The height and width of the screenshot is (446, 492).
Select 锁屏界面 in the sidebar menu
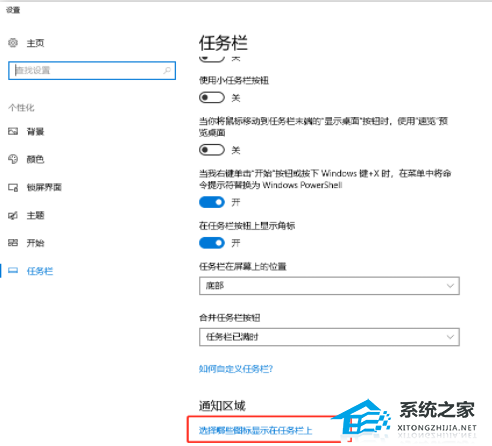coord(44,187)
